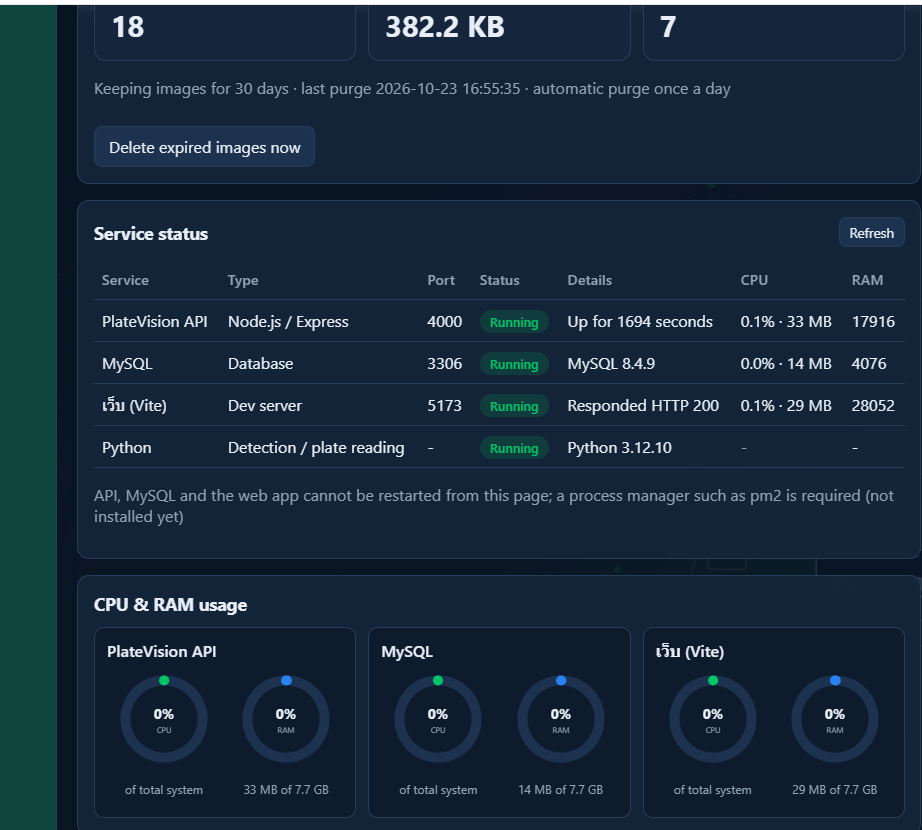Click the Running badge in the MySQL row
Image resolution: width=922 pixels, height=830 pixels.
[x=514, y=364]
